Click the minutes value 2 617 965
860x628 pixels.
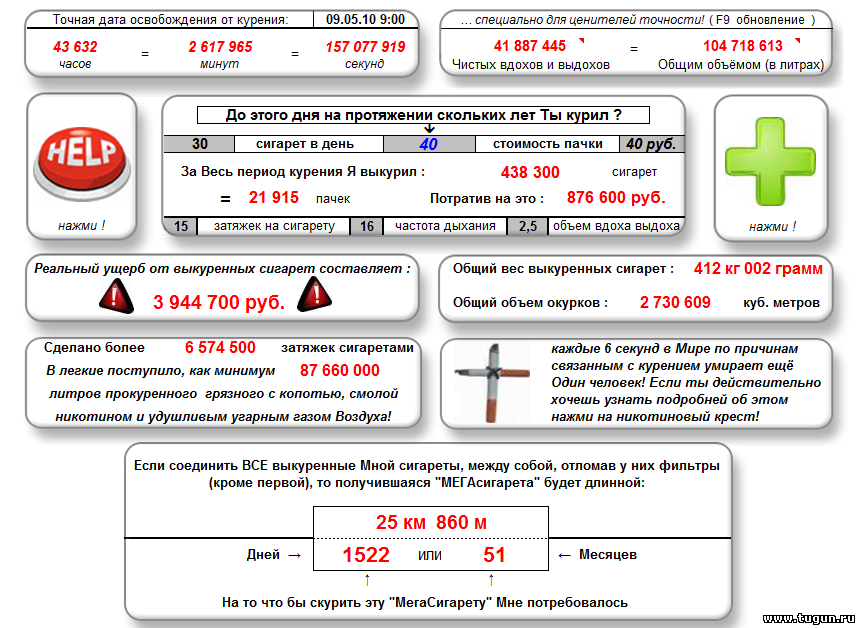tap(220, 47)
